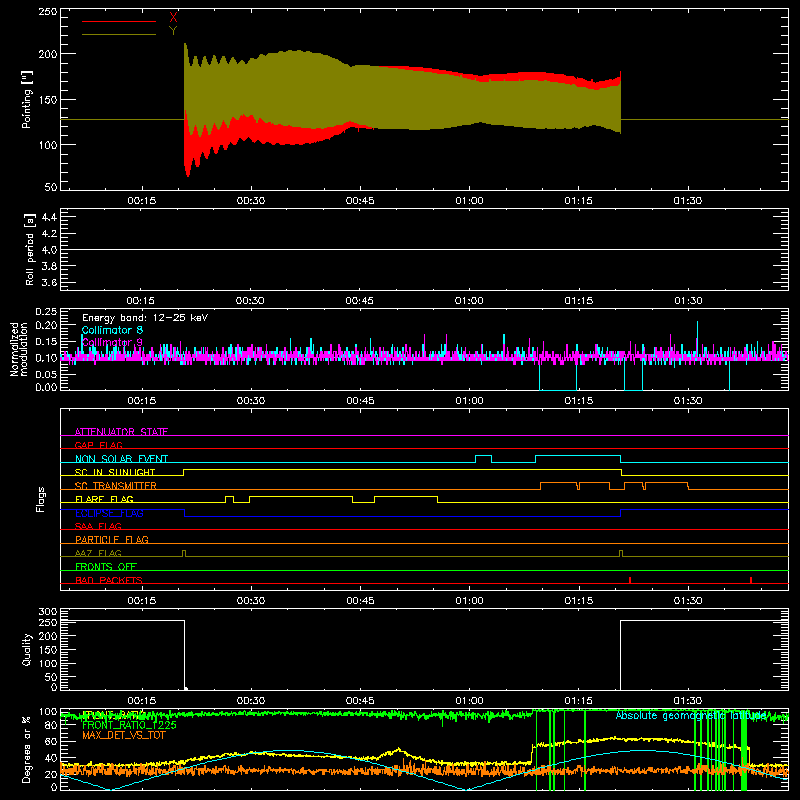Click the 'Normalized modulation' axis title
The height and width of the screenshot is (800, 800).
tap(19, 349)
